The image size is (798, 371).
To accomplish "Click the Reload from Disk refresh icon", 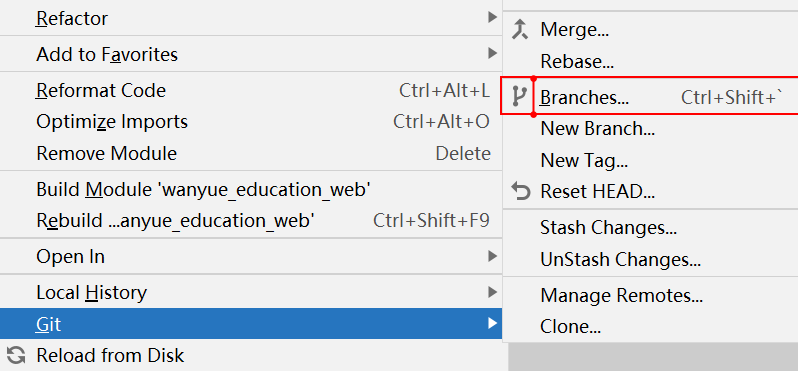I will pos(16,355).
